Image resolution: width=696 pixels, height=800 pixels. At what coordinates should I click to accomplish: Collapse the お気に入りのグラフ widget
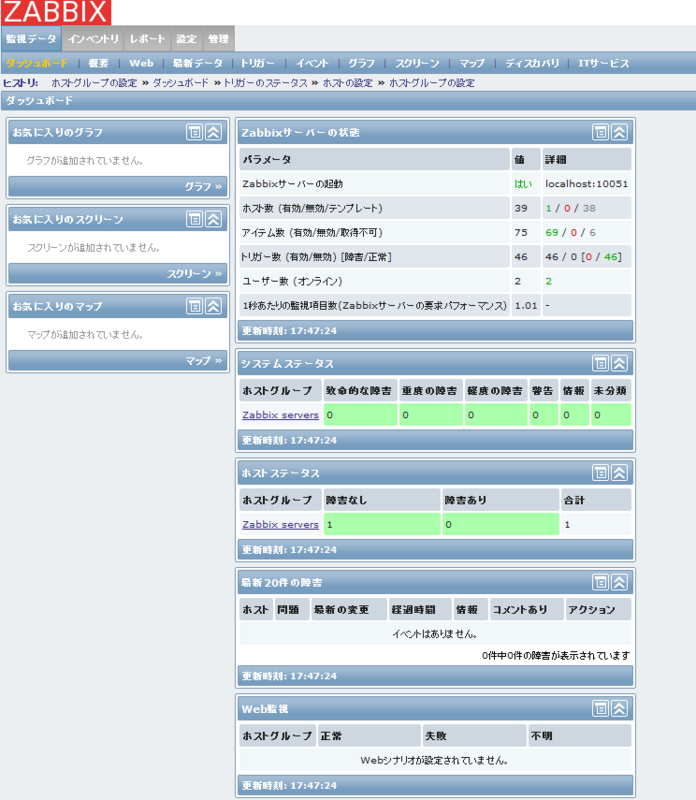213,132
